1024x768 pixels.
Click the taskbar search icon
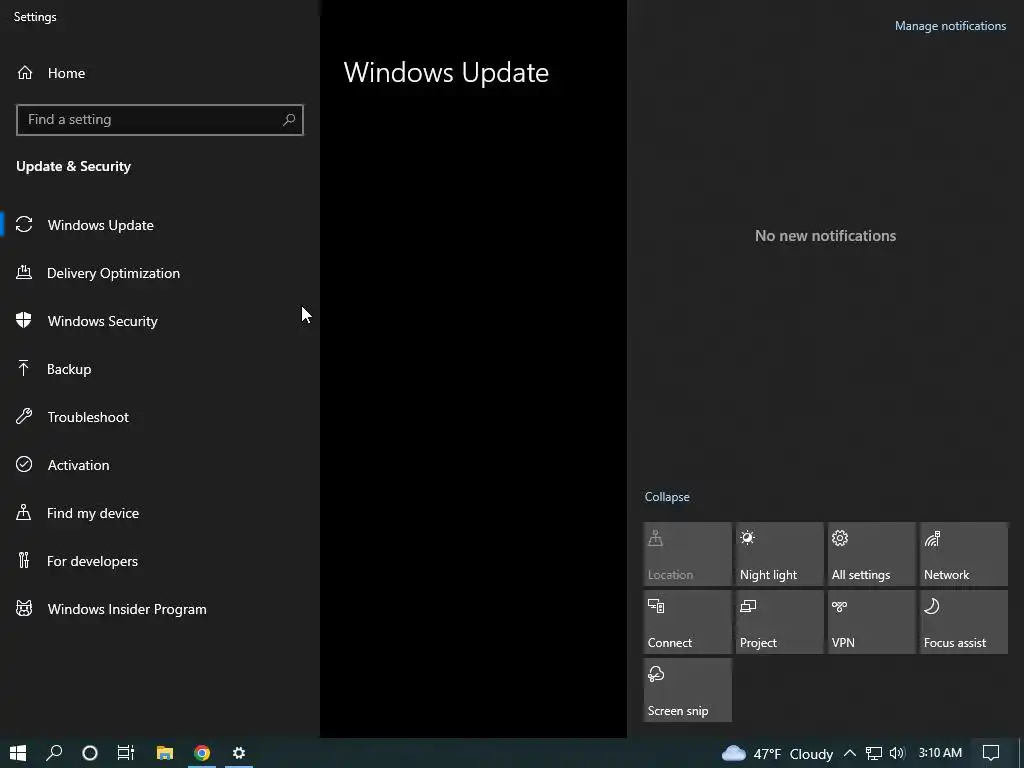[54, 753]
